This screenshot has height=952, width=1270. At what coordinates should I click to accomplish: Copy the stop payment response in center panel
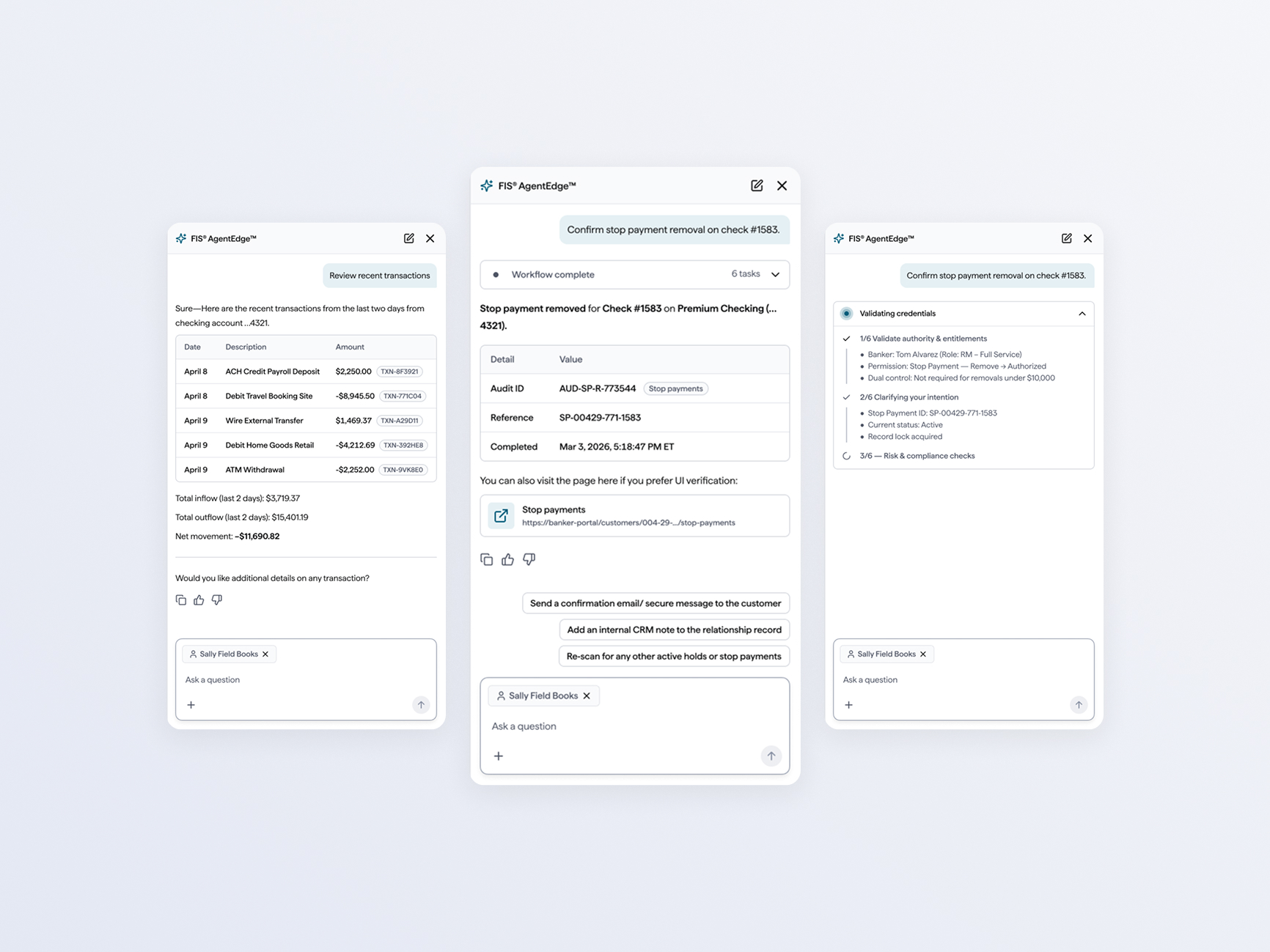487,559
